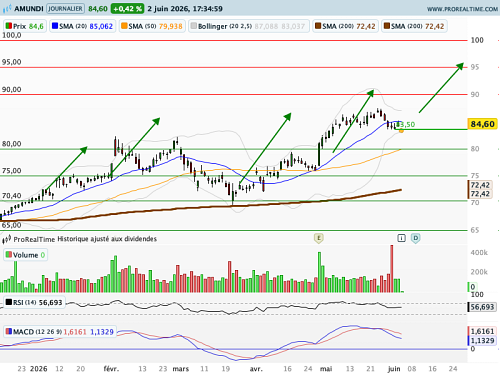Screen dimensions: 500x375
Task: Click the 75,00 support level label
Action: tap(12, 171)
